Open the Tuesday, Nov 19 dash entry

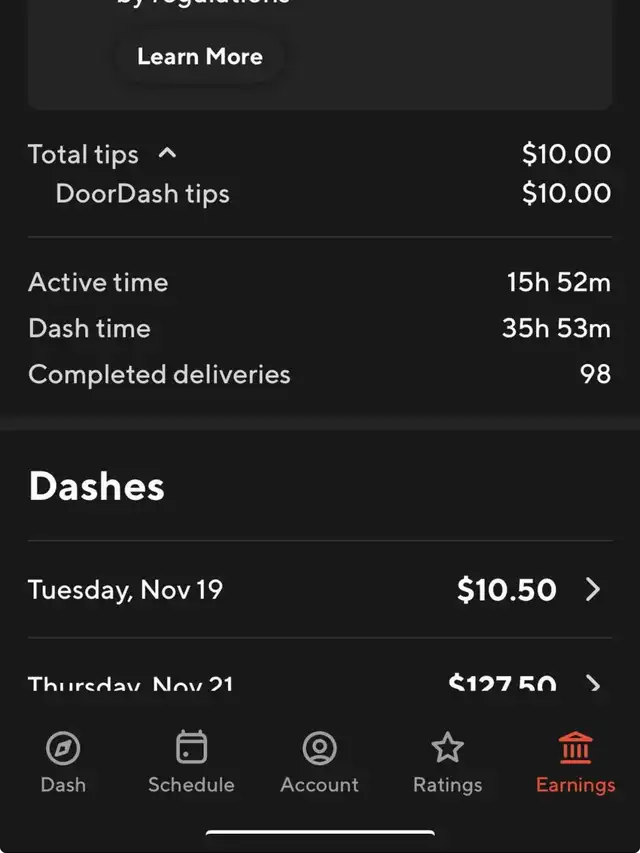[x=125, y=590]
